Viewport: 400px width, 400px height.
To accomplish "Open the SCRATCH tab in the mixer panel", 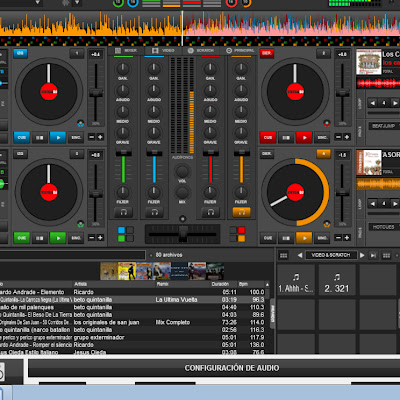I will 201,50.
